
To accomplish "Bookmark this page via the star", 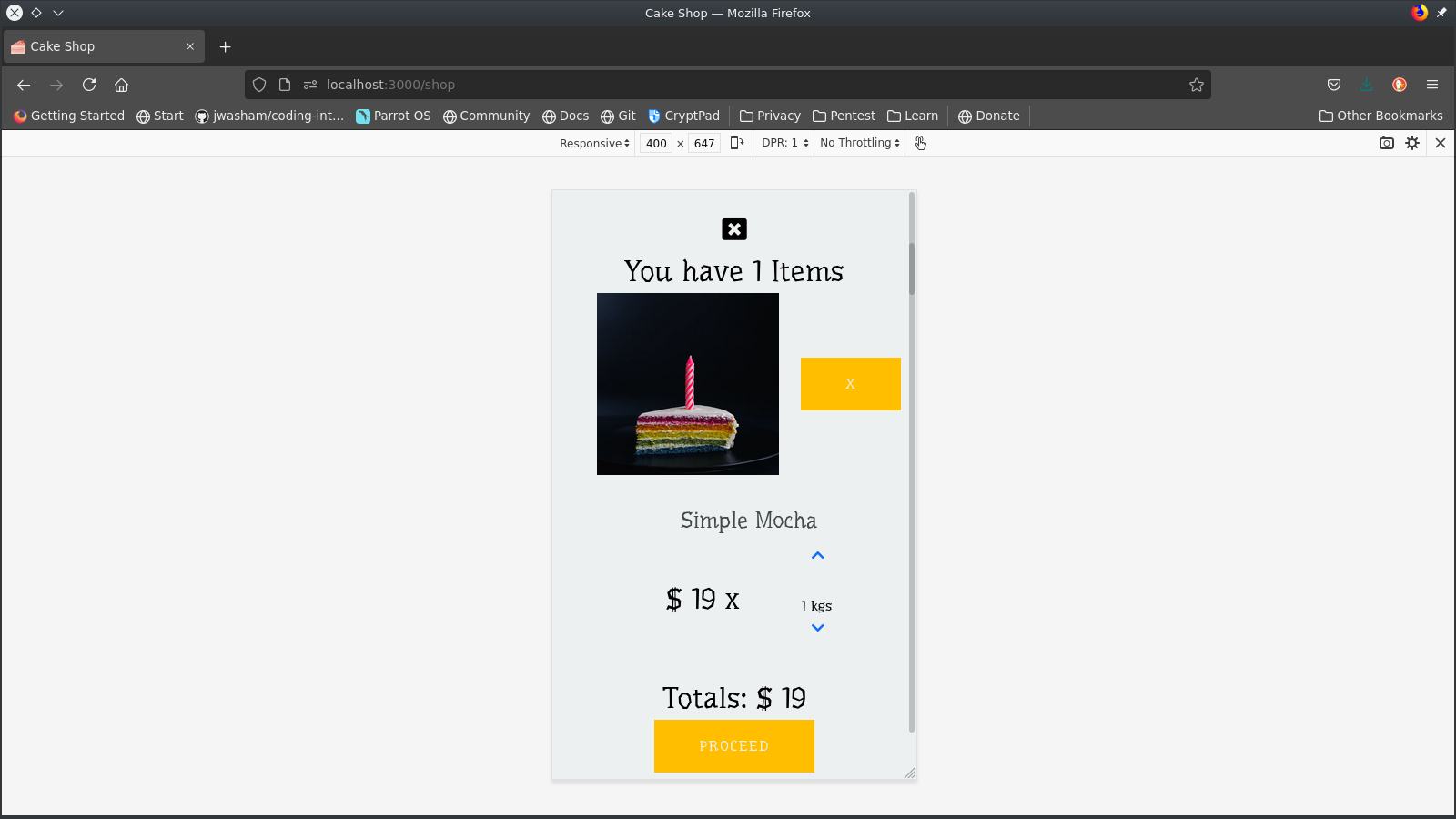I will (x=1197, y=85).
